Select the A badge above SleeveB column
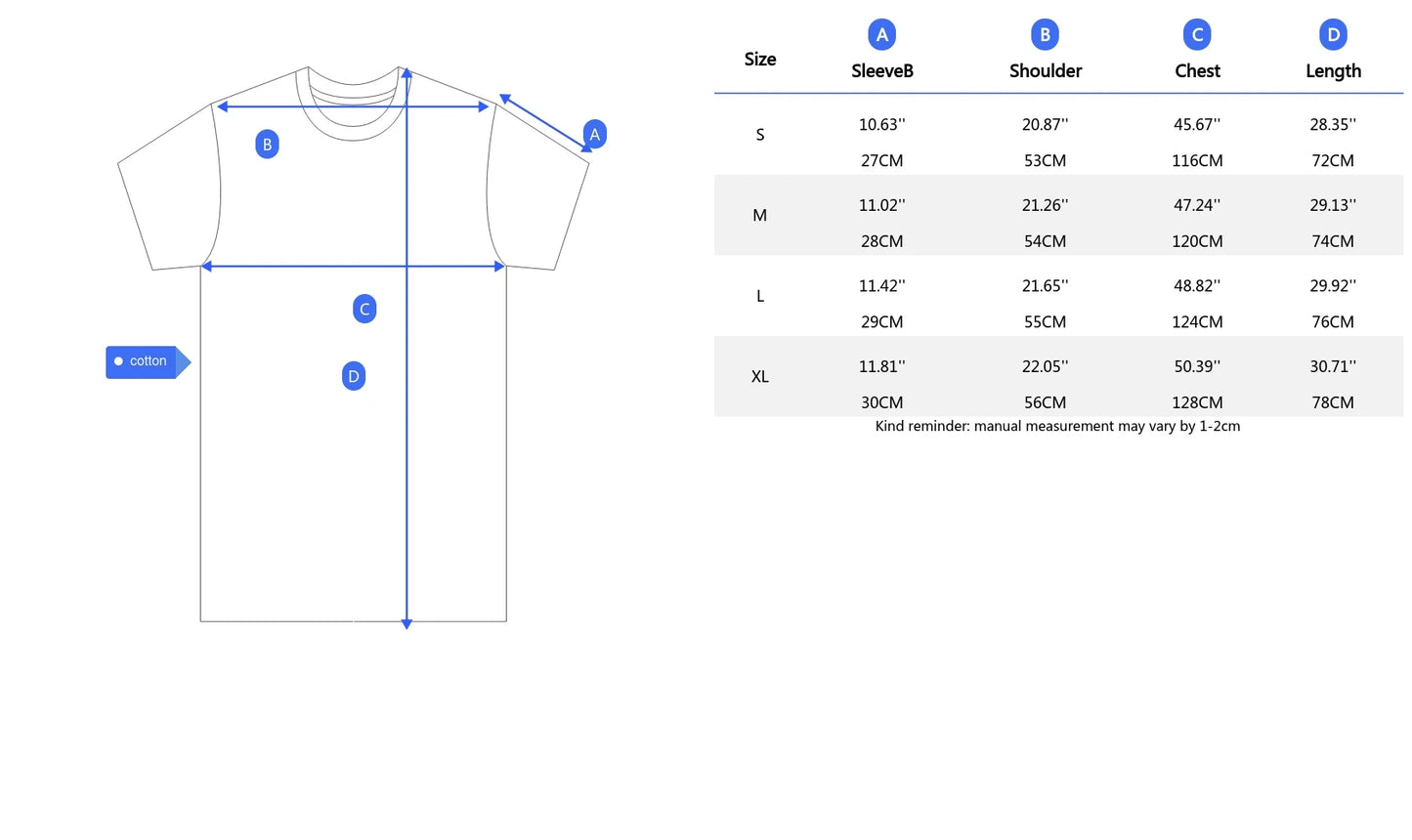This screenshot has width=1412, height=840. pyautogui.click(x=881, y=35)
